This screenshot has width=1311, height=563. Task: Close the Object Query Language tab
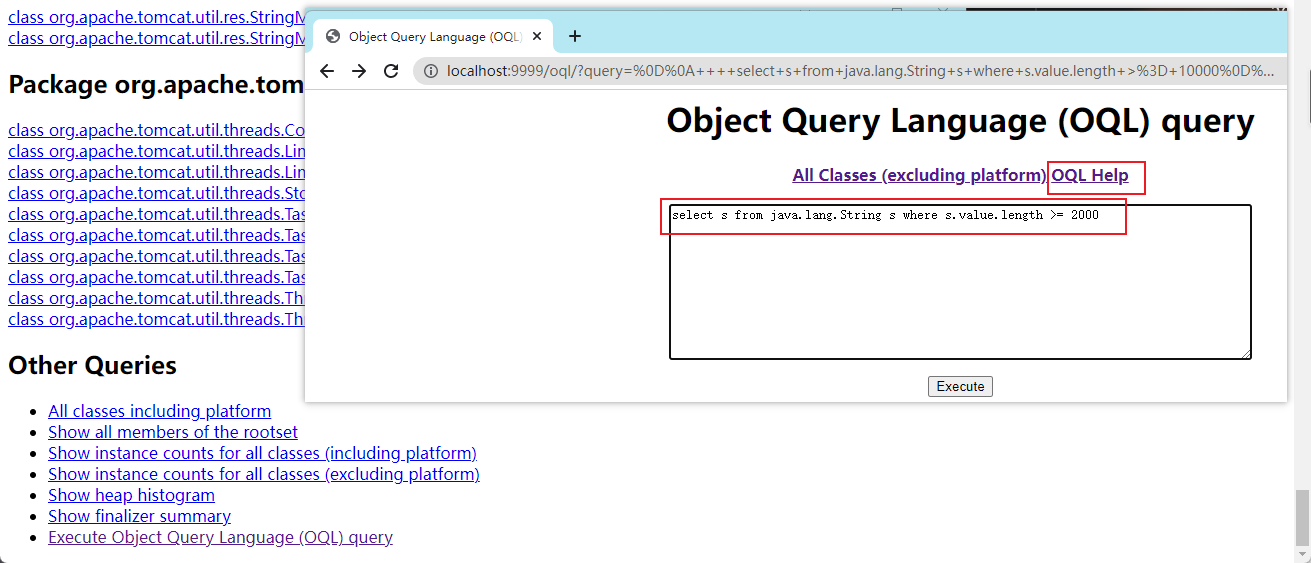click(537, 37)
